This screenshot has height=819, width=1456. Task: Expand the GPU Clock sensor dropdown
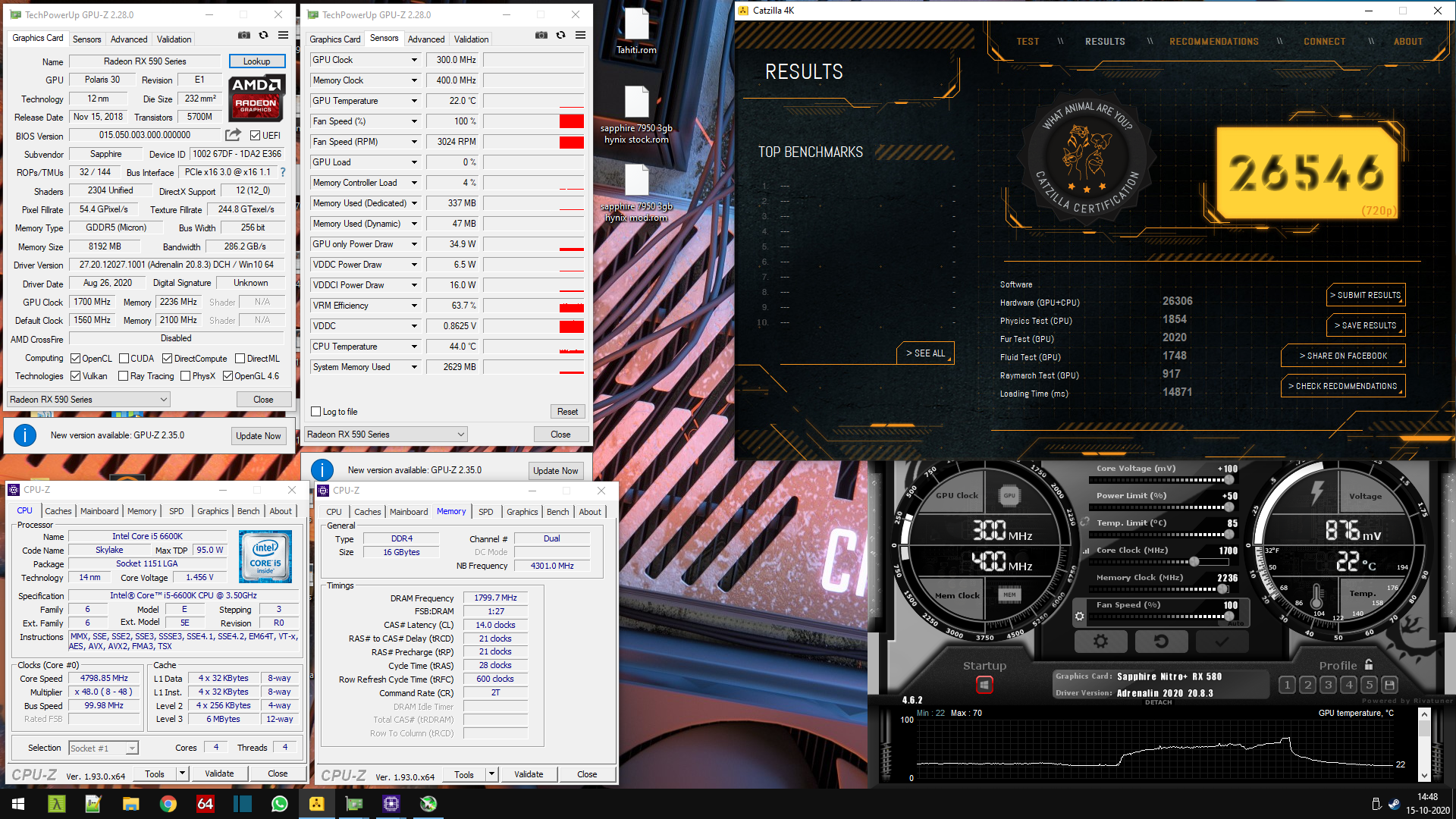[x=414, y=60]
